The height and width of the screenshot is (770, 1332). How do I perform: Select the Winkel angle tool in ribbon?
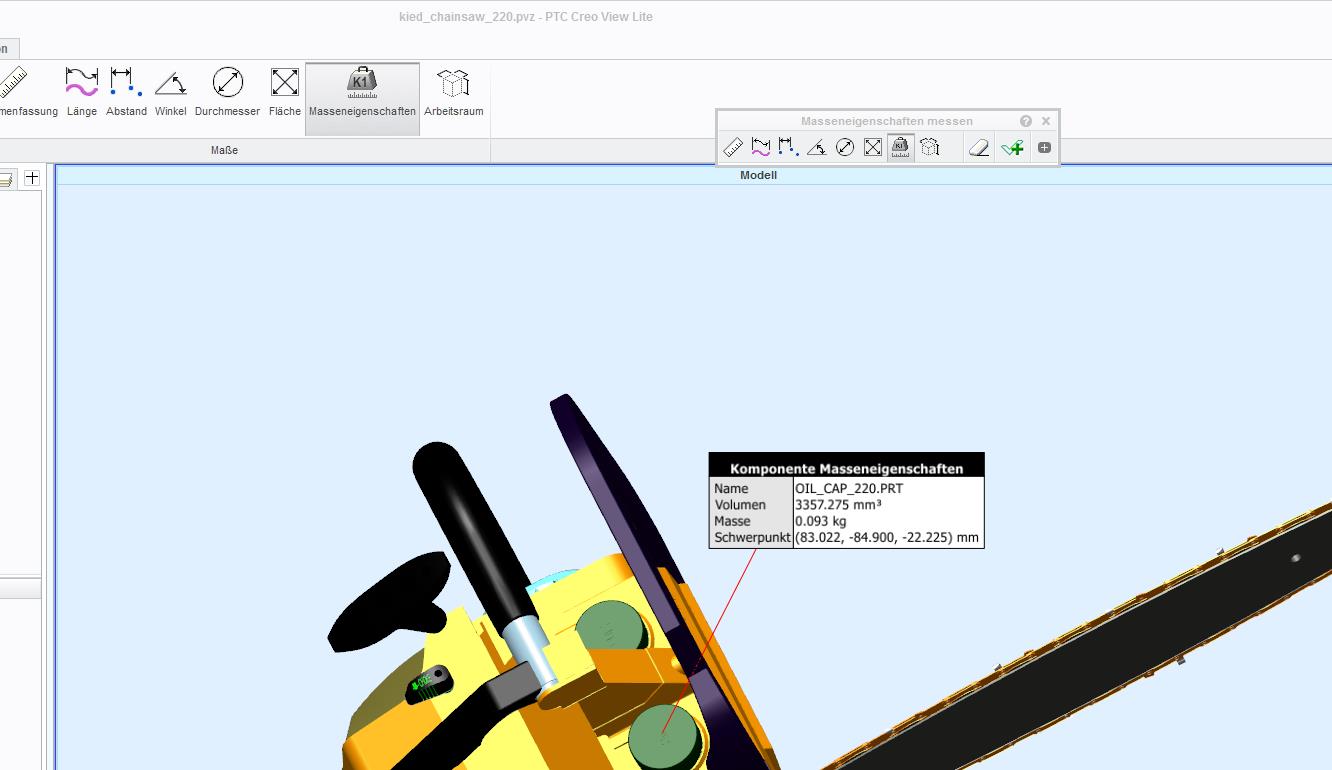(170, 92)
